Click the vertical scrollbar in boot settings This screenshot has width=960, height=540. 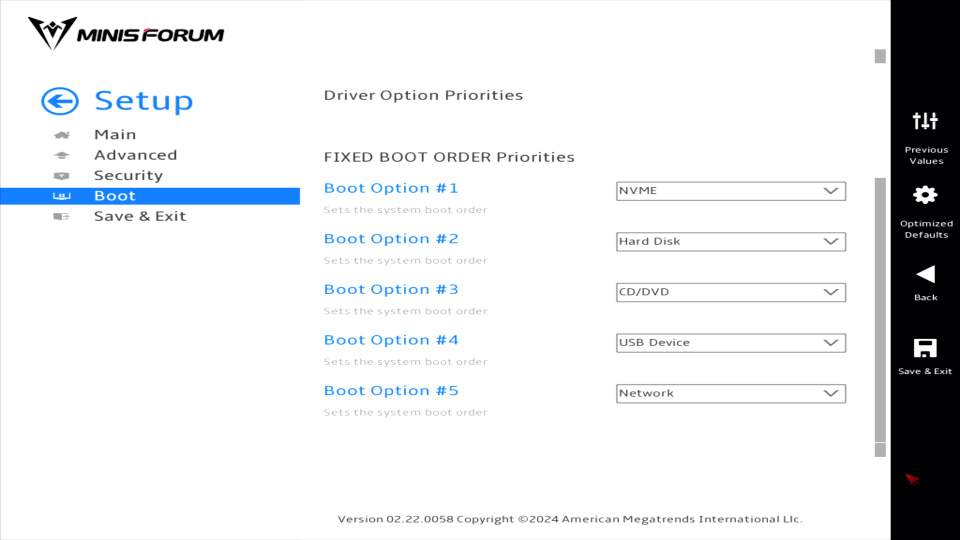coord(880,310)
